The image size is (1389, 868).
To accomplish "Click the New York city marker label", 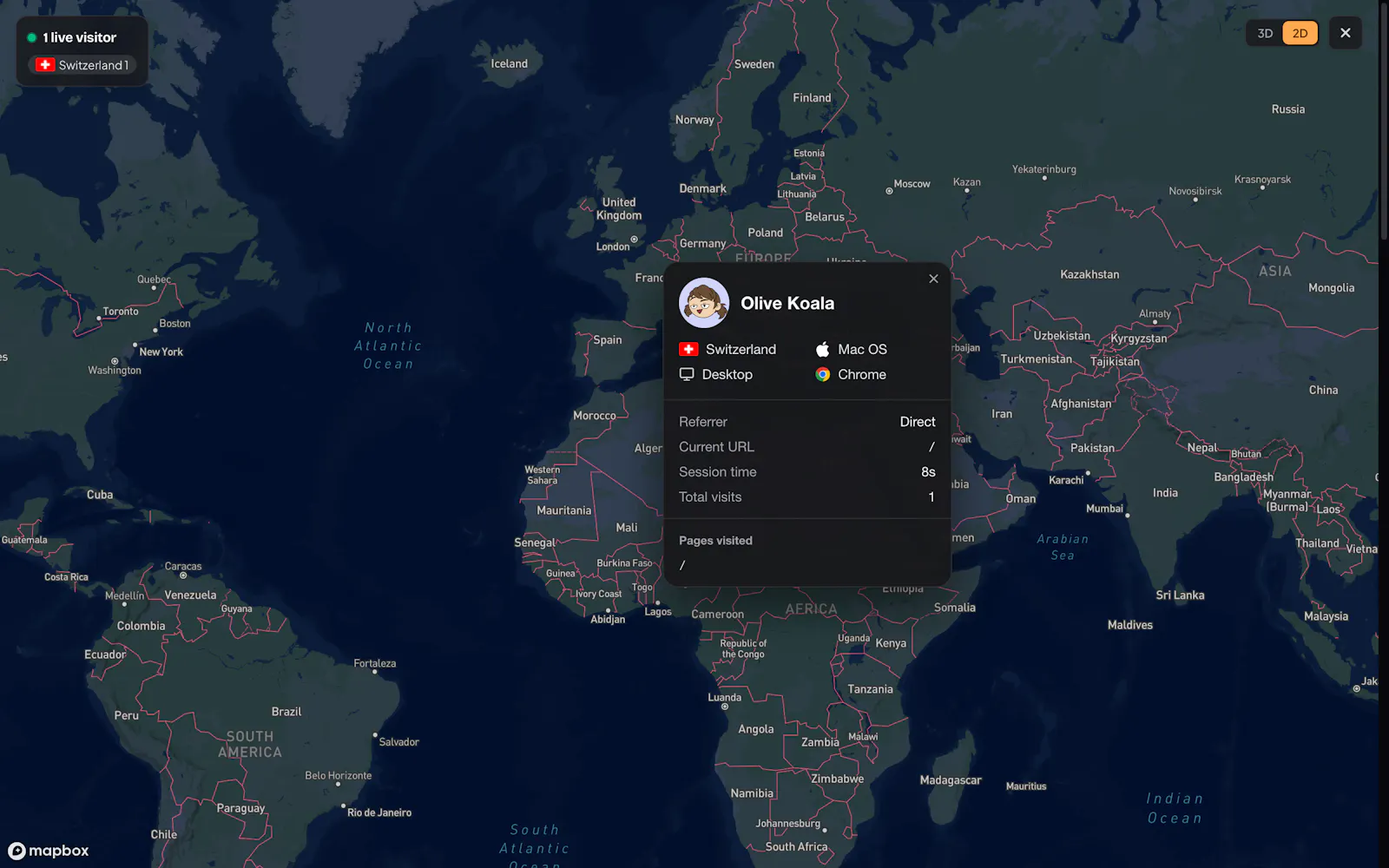I will click(161, 352).
